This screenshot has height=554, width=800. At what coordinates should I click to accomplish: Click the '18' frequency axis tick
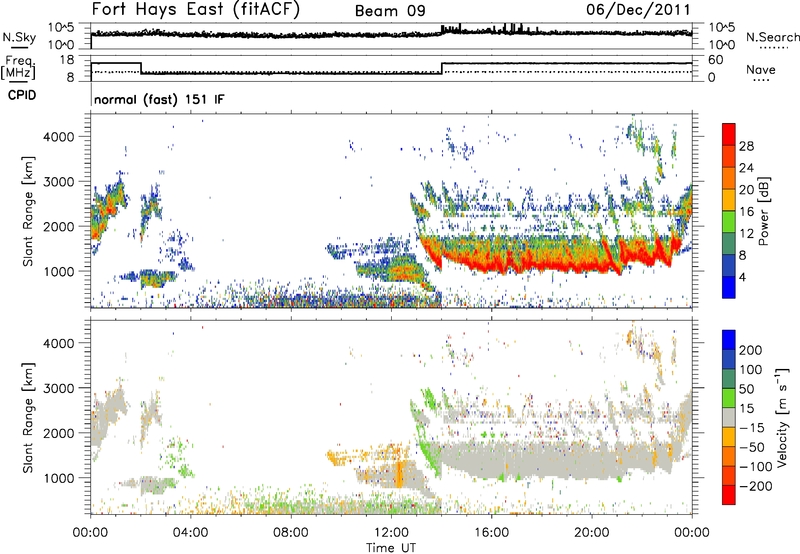pos(67,60)
